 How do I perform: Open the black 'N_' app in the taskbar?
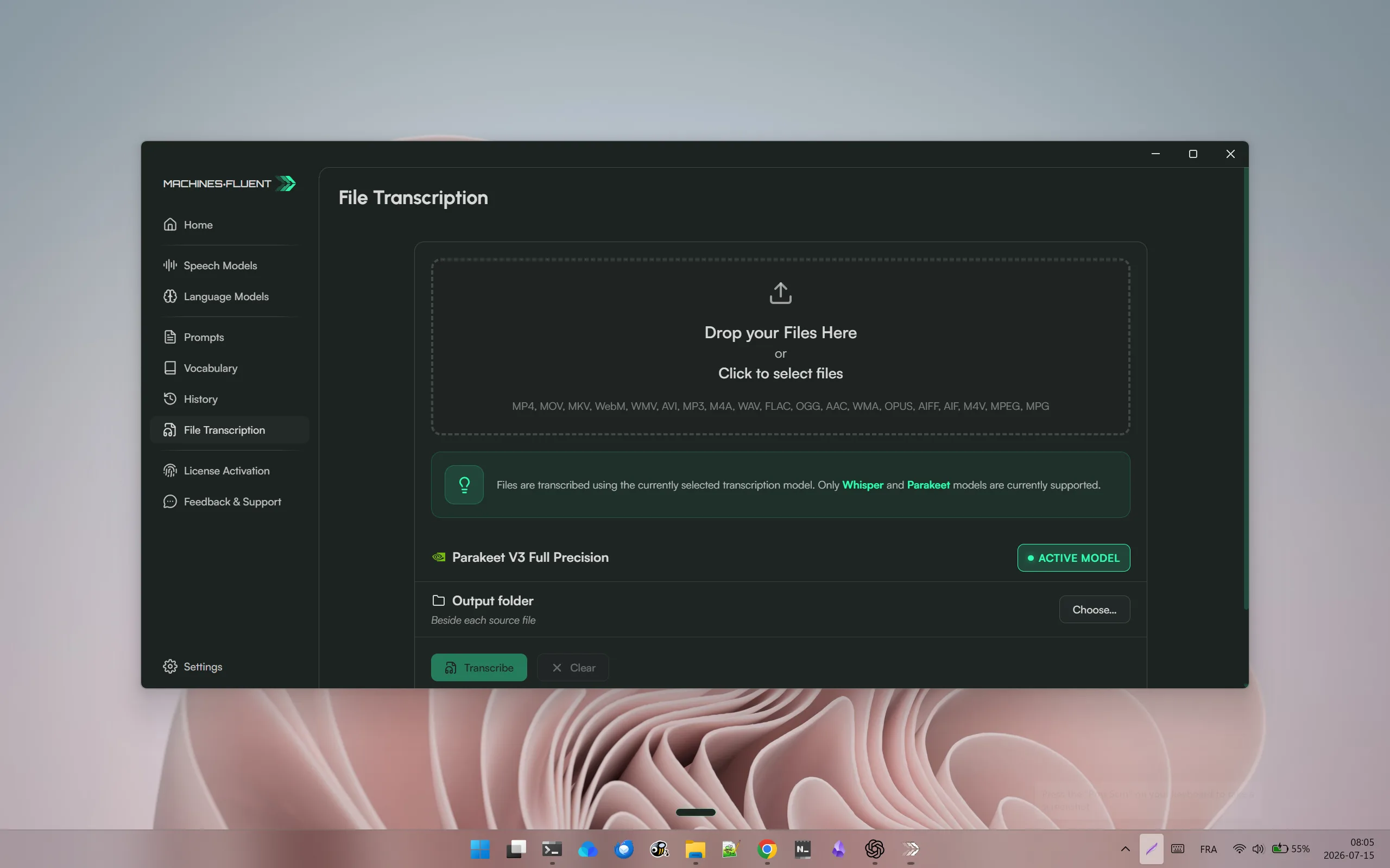[x=803, y=849]
